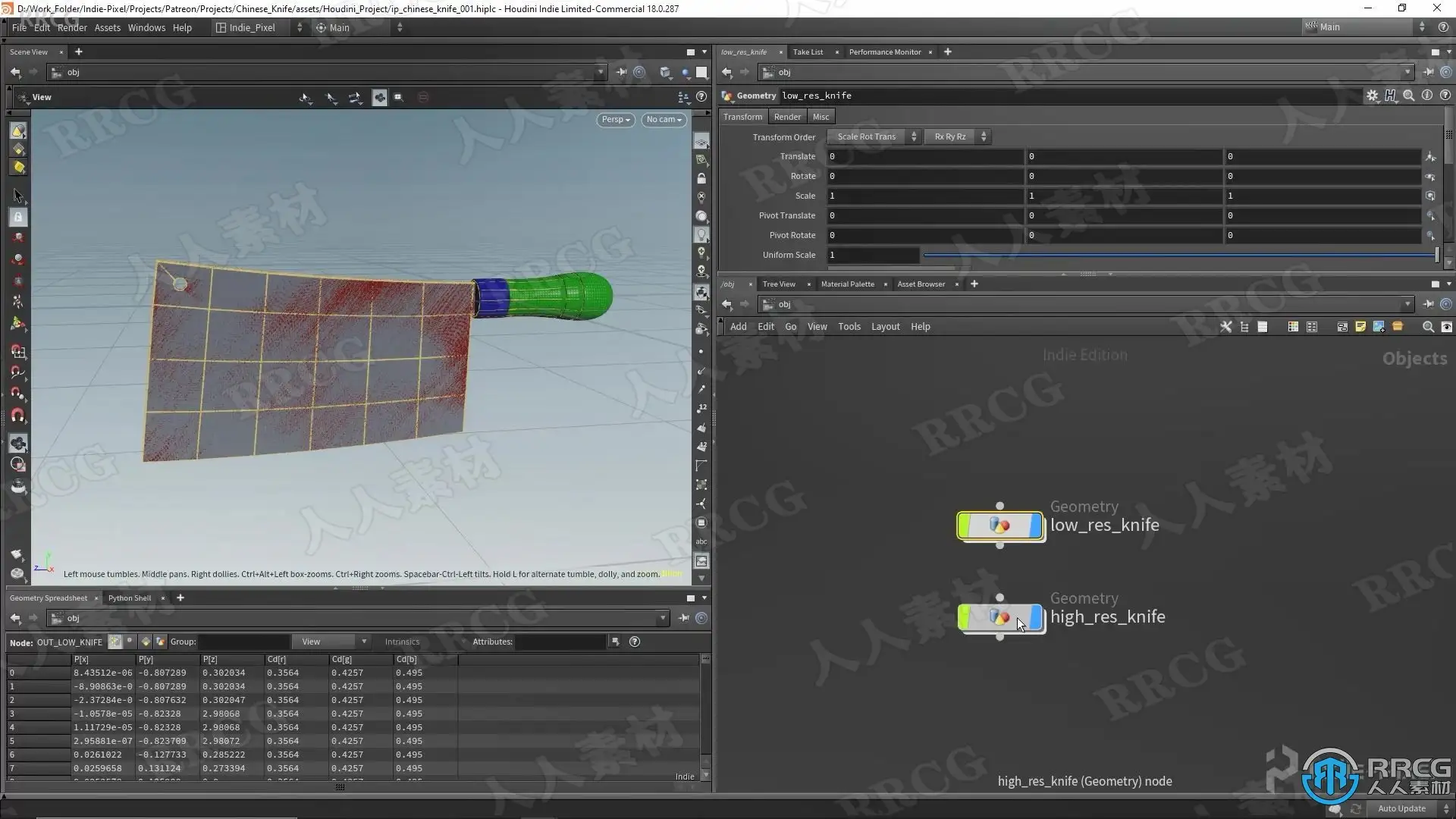The image size is (1456, 819).
Task: Select the arrow select tool in viewport toolbar
Action: (x=18, y=196)
